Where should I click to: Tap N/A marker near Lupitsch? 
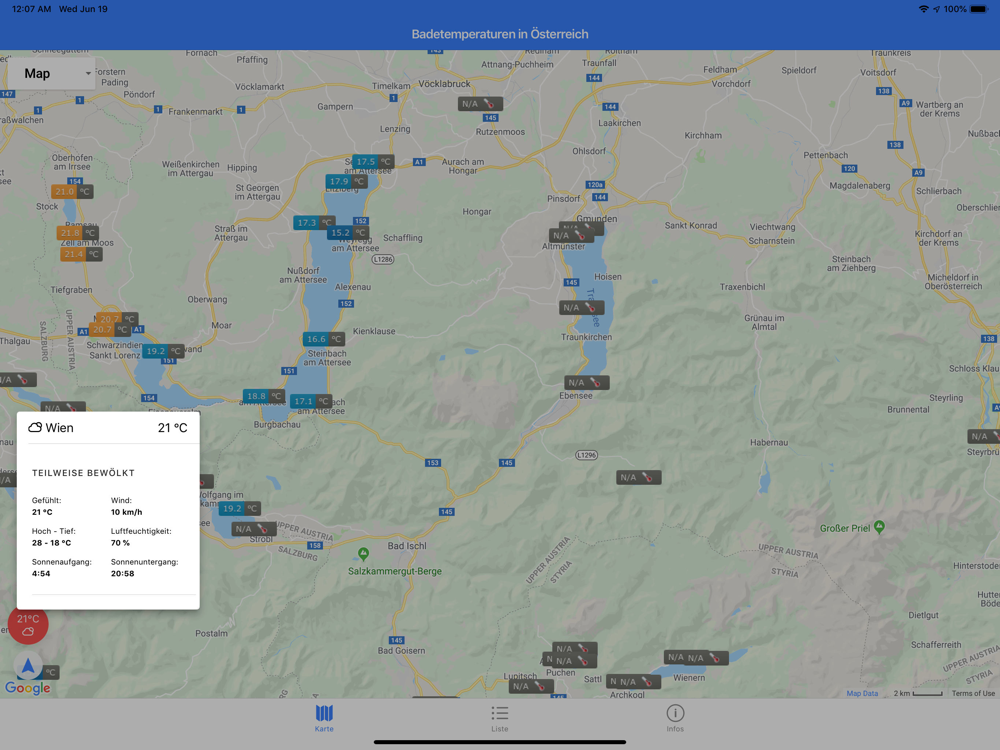point(531,686)
